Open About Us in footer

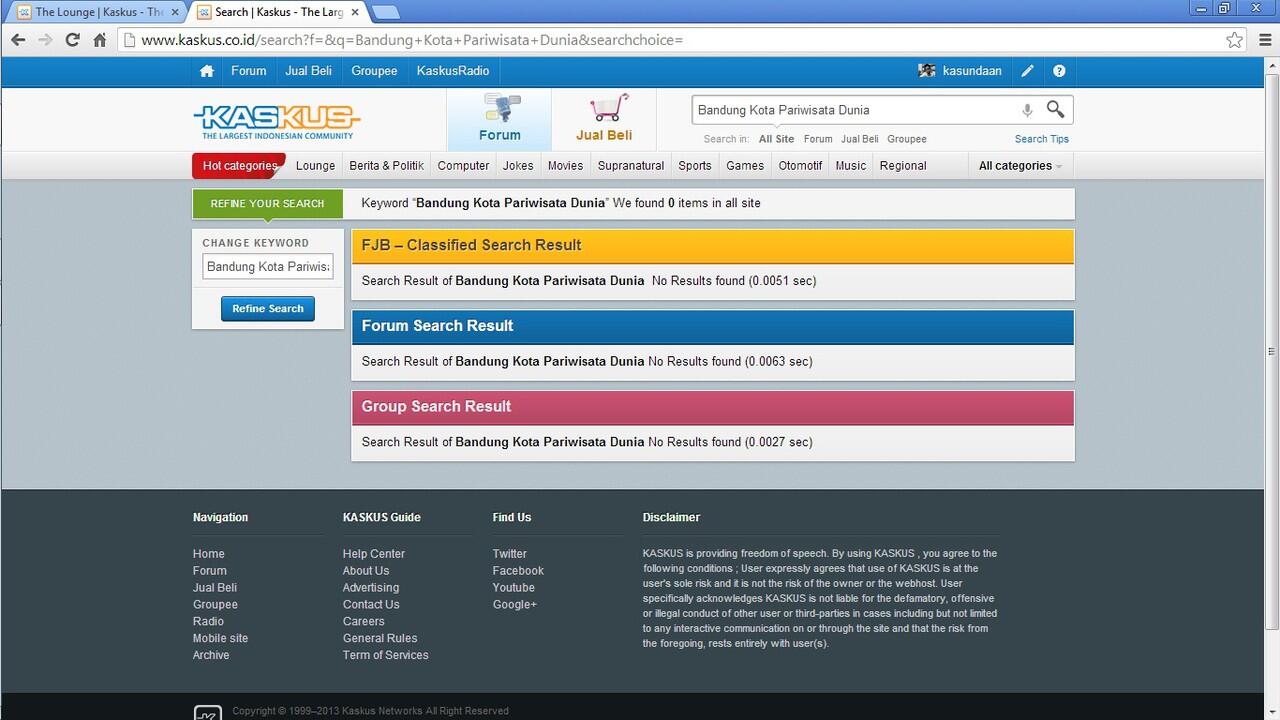tap(366, 571)
